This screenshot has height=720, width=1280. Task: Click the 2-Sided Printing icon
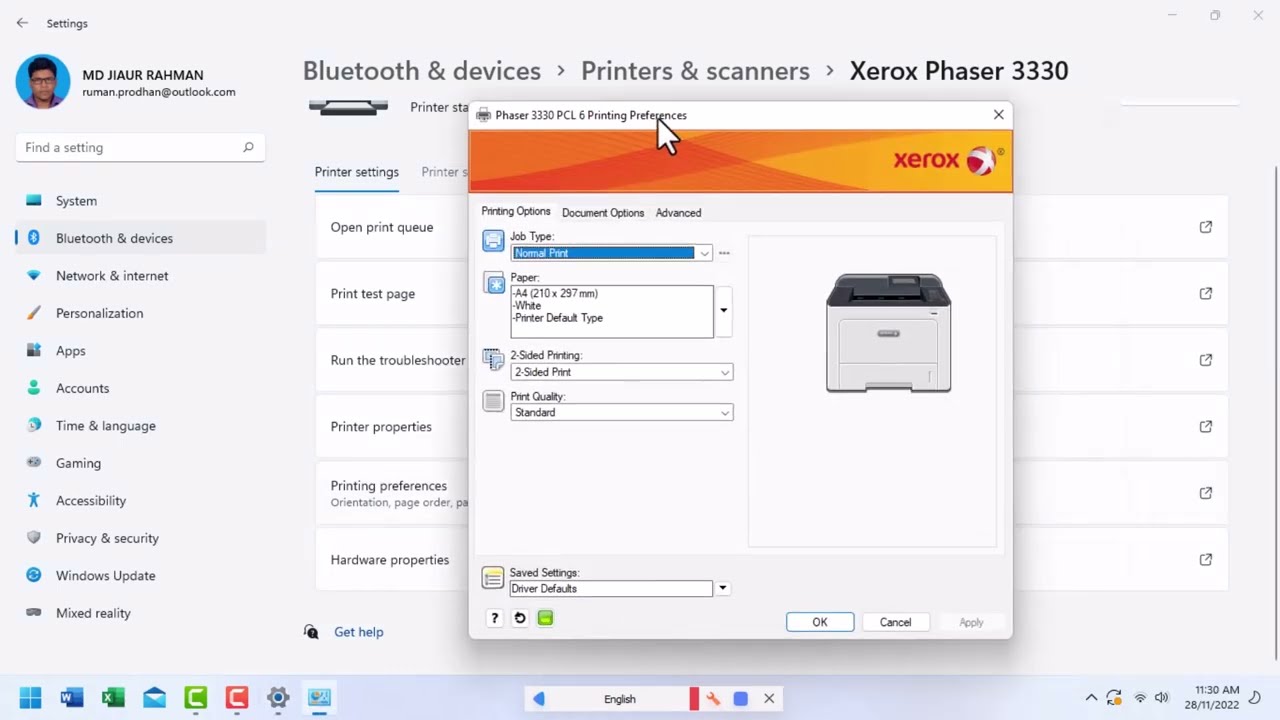coord(493,359)
